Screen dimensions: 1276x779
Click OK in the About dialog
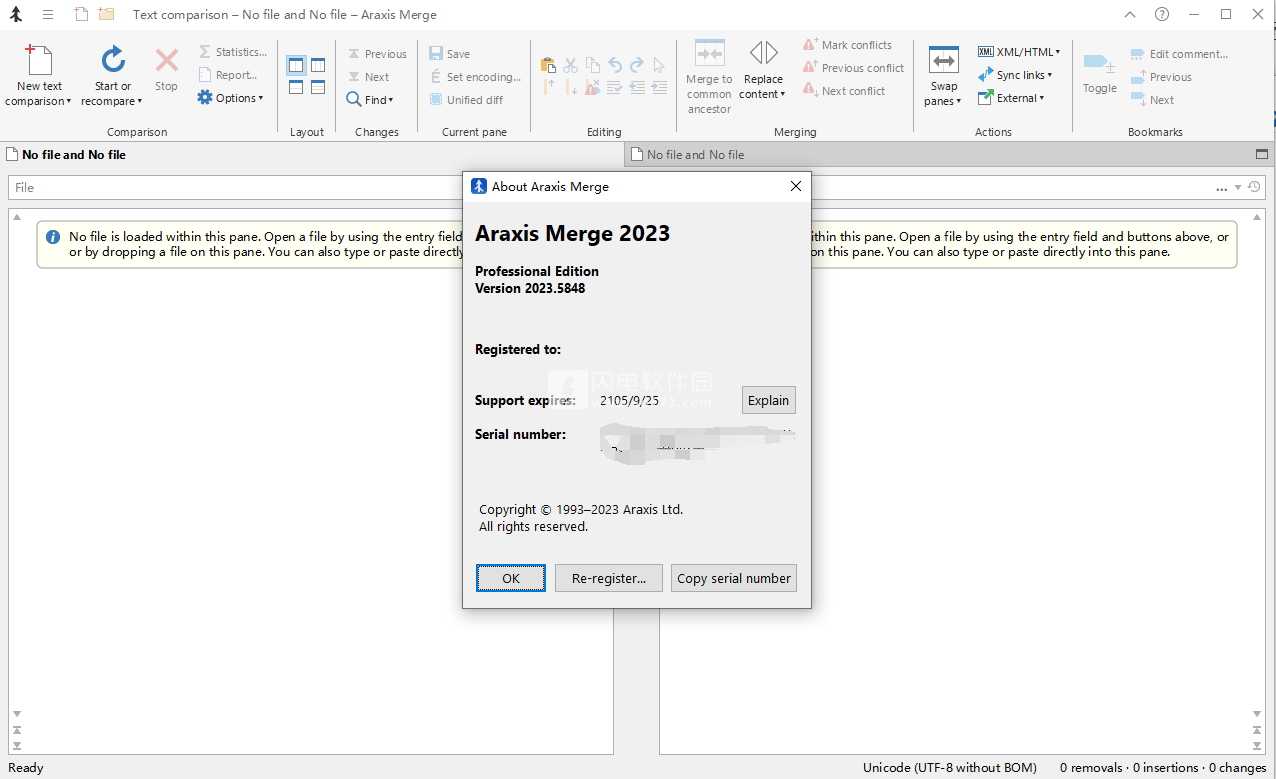[x=511, y=578]
